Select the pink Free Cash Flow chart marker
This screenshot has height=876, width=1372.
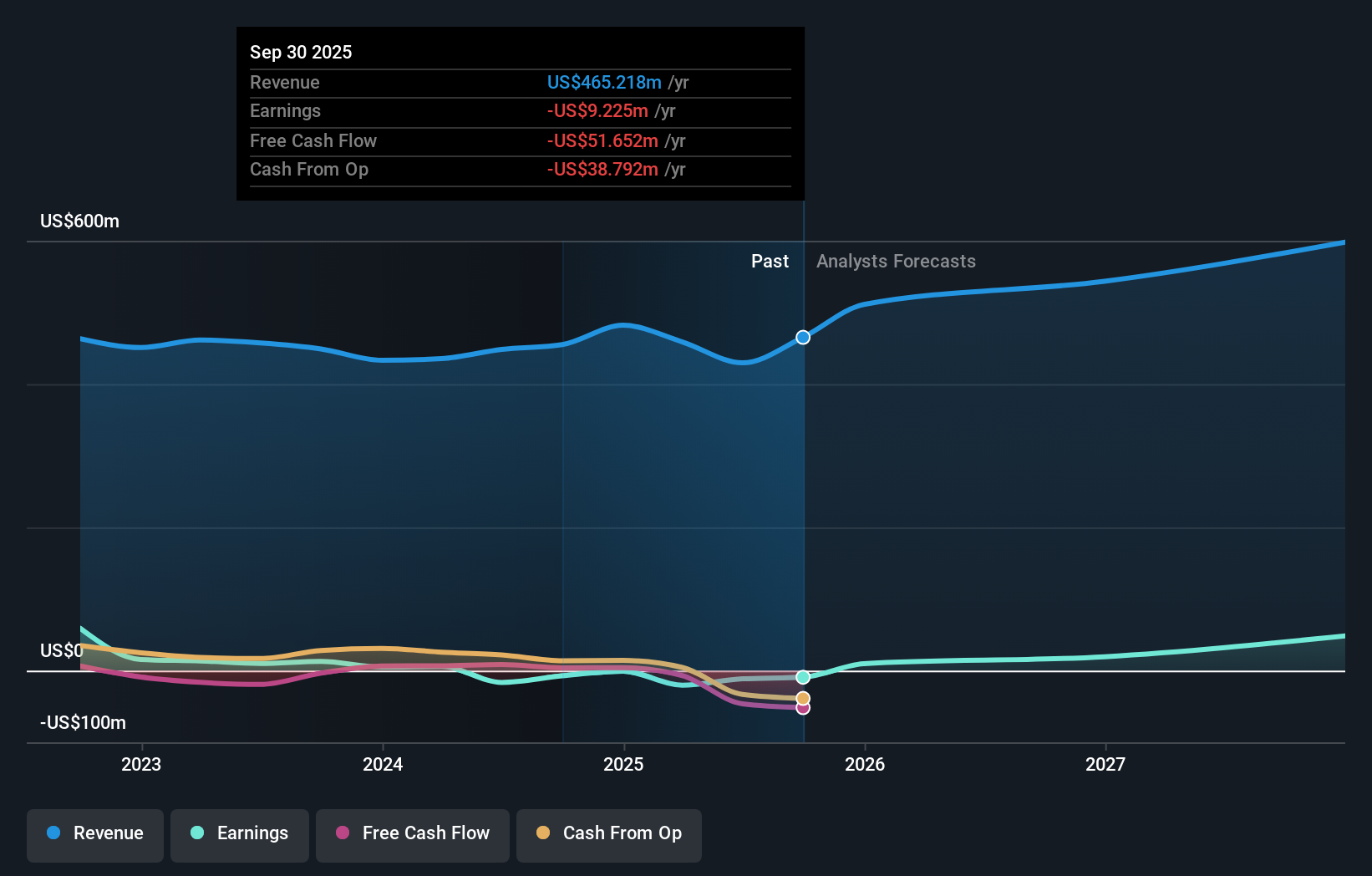pos(803,708)
